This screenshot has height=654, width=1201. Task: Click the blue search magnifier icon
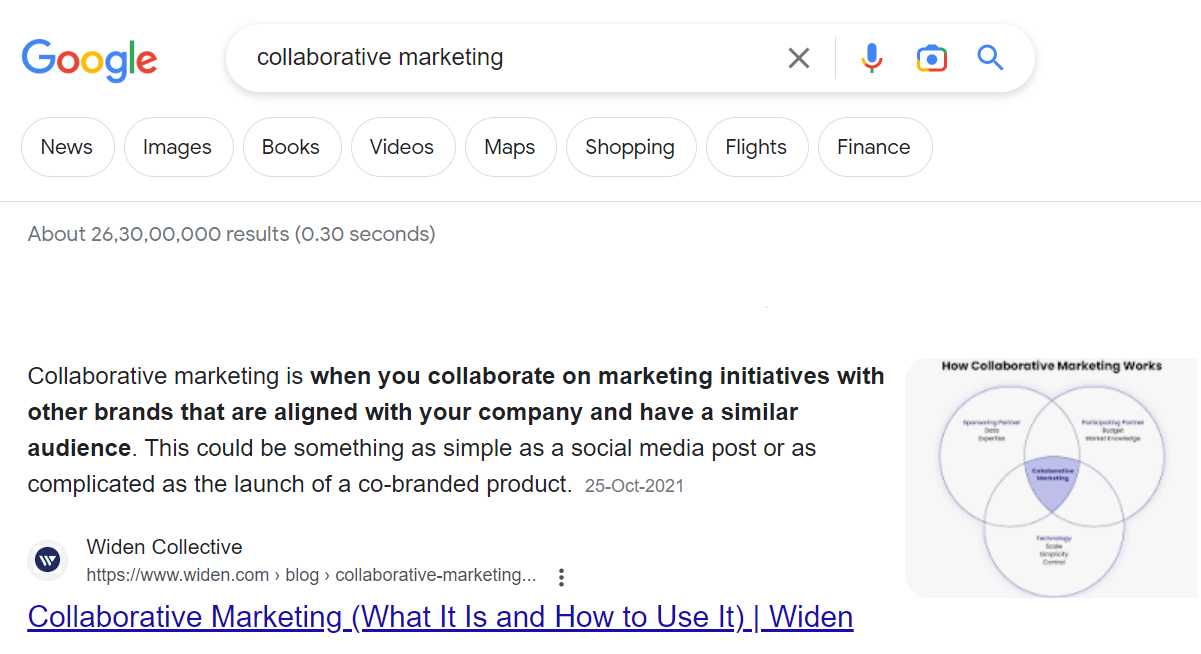point(990,58)
